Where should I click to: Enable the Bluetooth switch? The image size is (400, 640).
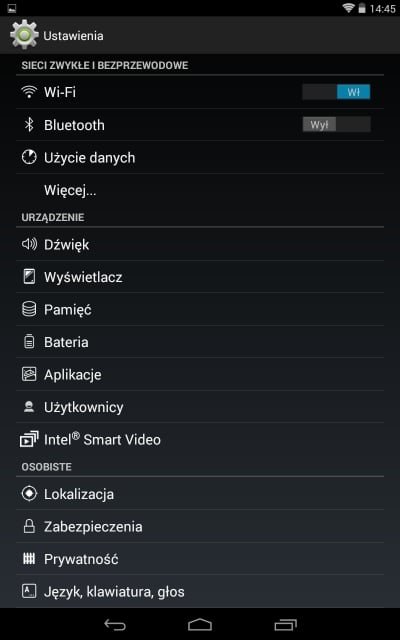(x=336, y=124)
